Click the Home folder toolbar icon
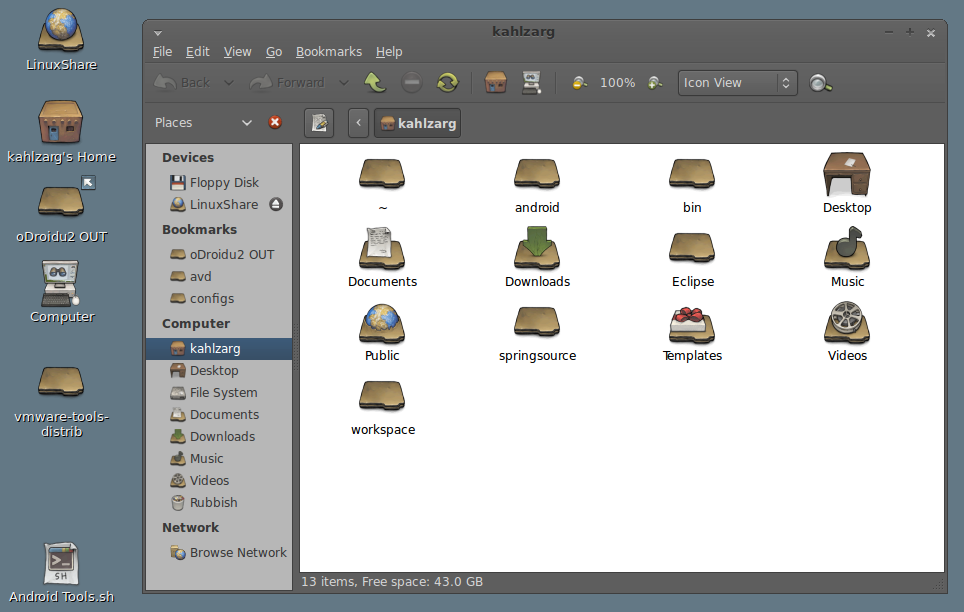Viewport: 964px width, 612px height. coord(495,83)
